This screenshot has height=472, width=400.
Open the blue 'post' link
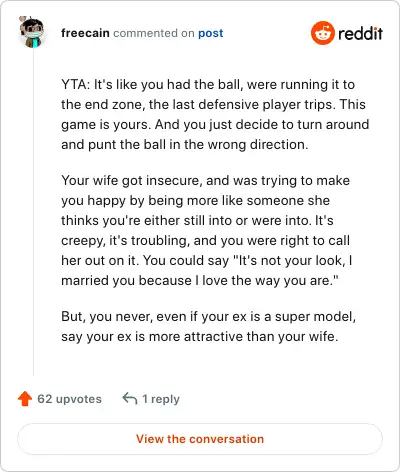tap(211, 33)
